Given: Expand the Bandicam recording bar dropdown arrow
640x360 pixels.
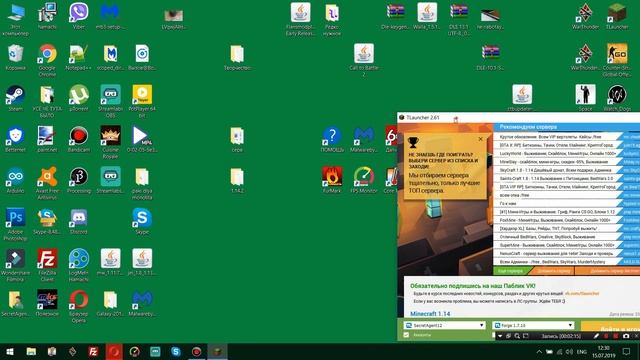Looking at the screenshot, I should tap(500, 336).
